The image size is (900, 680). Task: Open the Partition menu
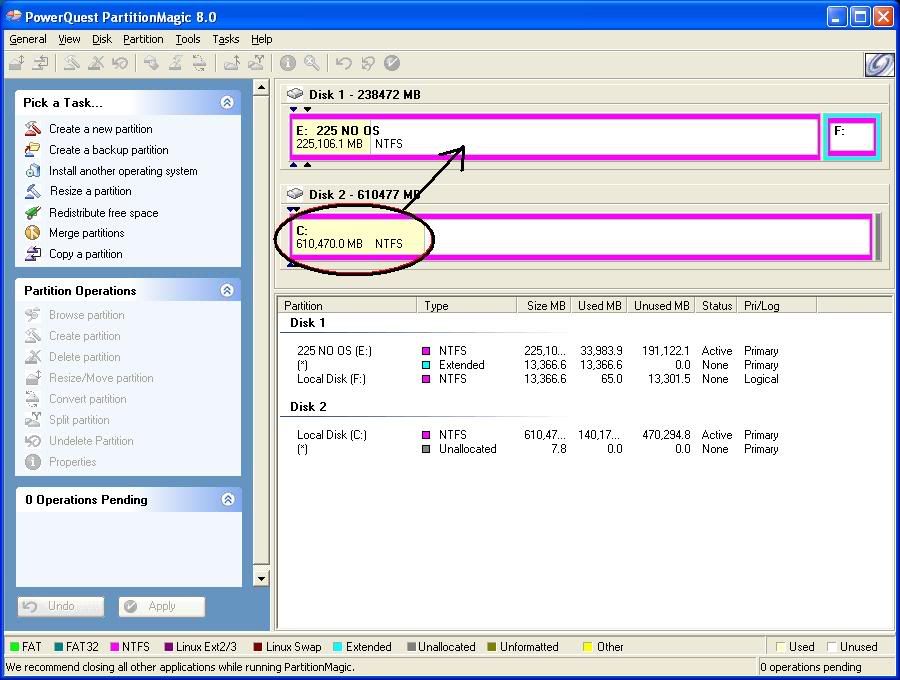click(143, 39)
